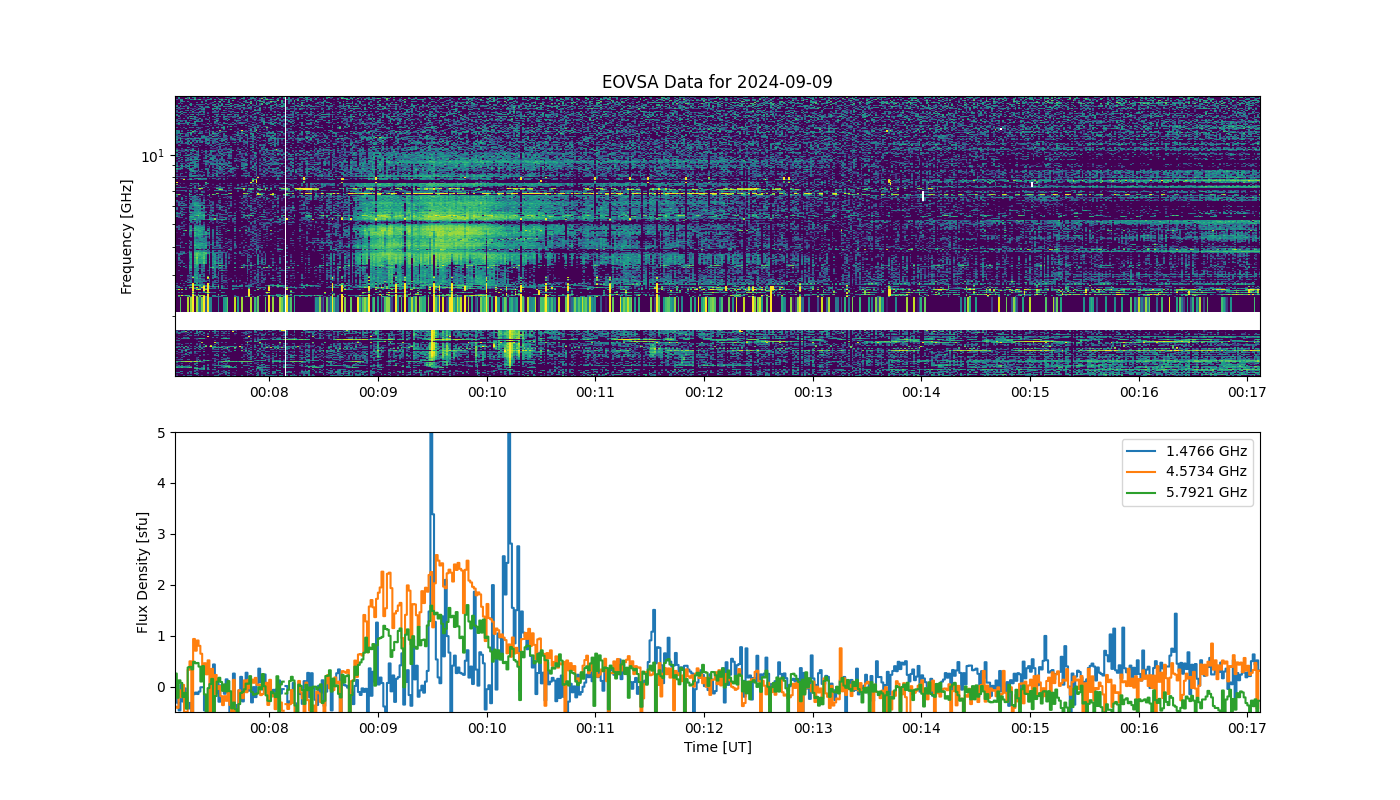The image size is (1400, 800).
Task: Click the 00:12 tick on the bottom time axis
Action: click(x=704, y=728)
